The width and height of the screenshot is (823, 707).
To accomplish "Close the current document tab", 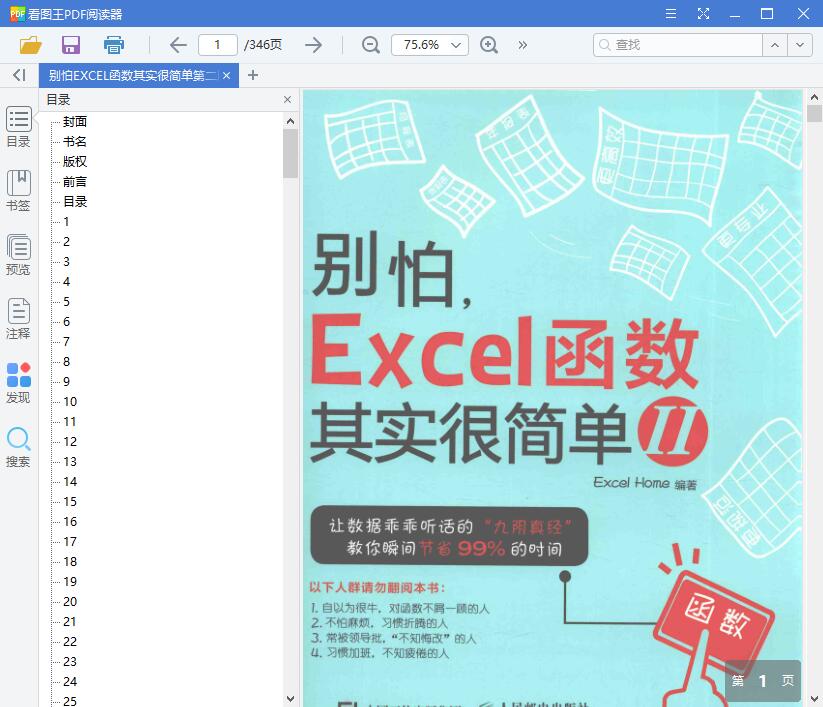I will click(x=227, y=76).
